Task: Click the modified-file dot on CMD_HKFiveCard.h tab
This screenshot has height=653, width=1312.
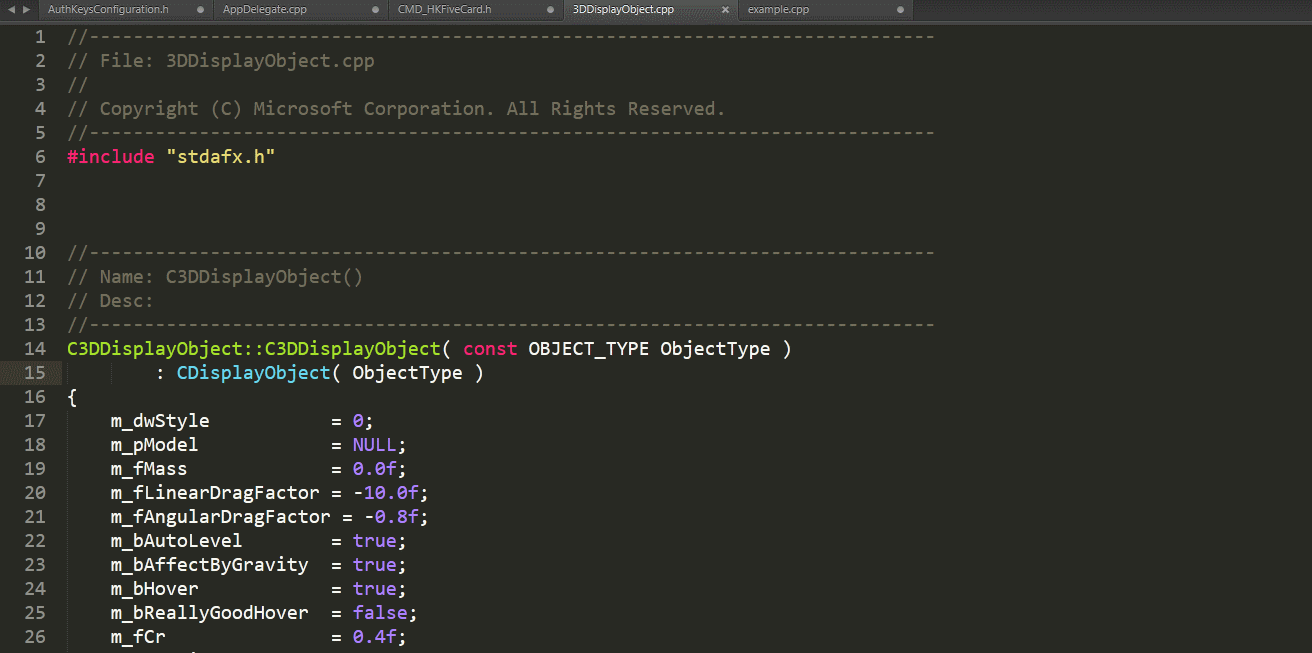Action: (550, 11)
